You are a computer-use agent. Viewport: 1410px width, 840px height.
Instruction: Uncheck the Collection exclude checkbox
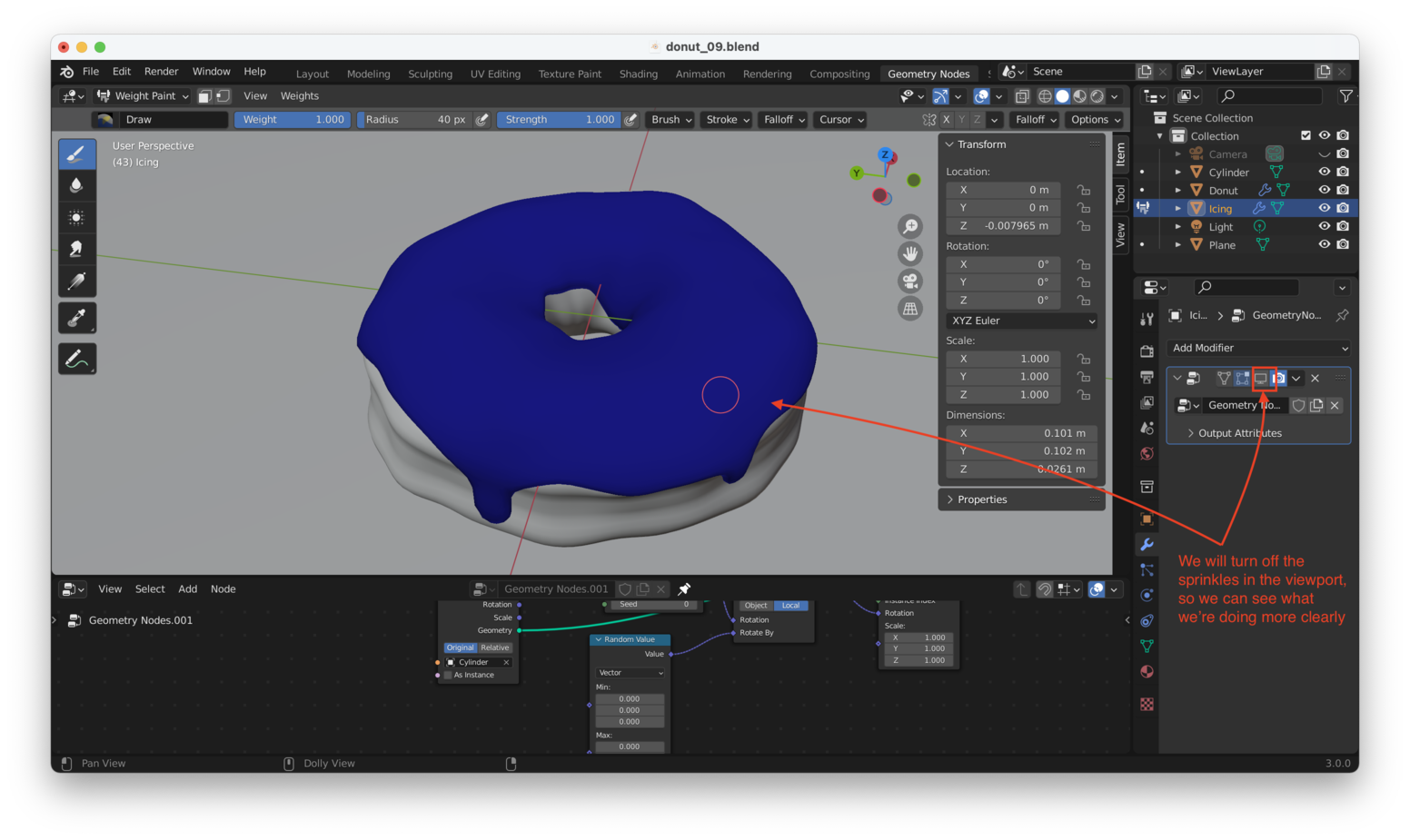pos(1306,135)
